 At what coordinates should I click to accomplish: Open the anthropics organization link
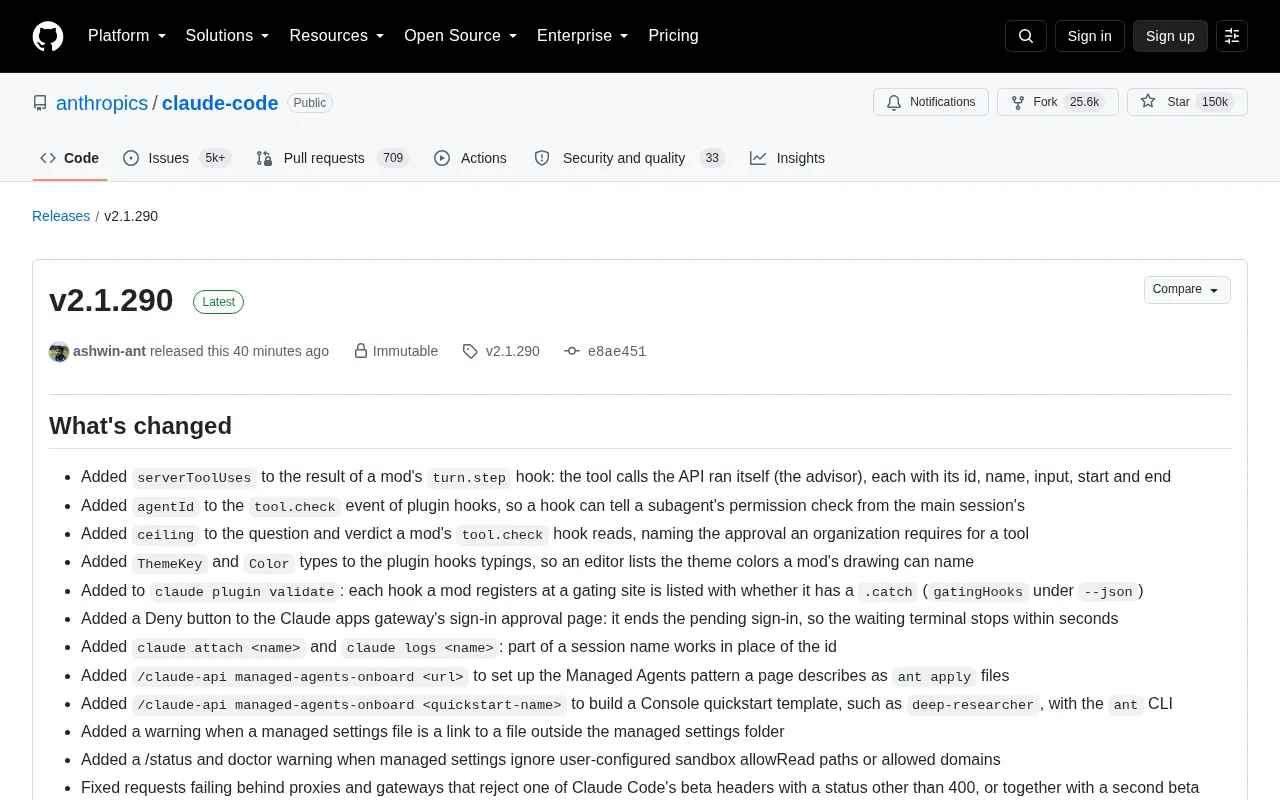[102, 103]
